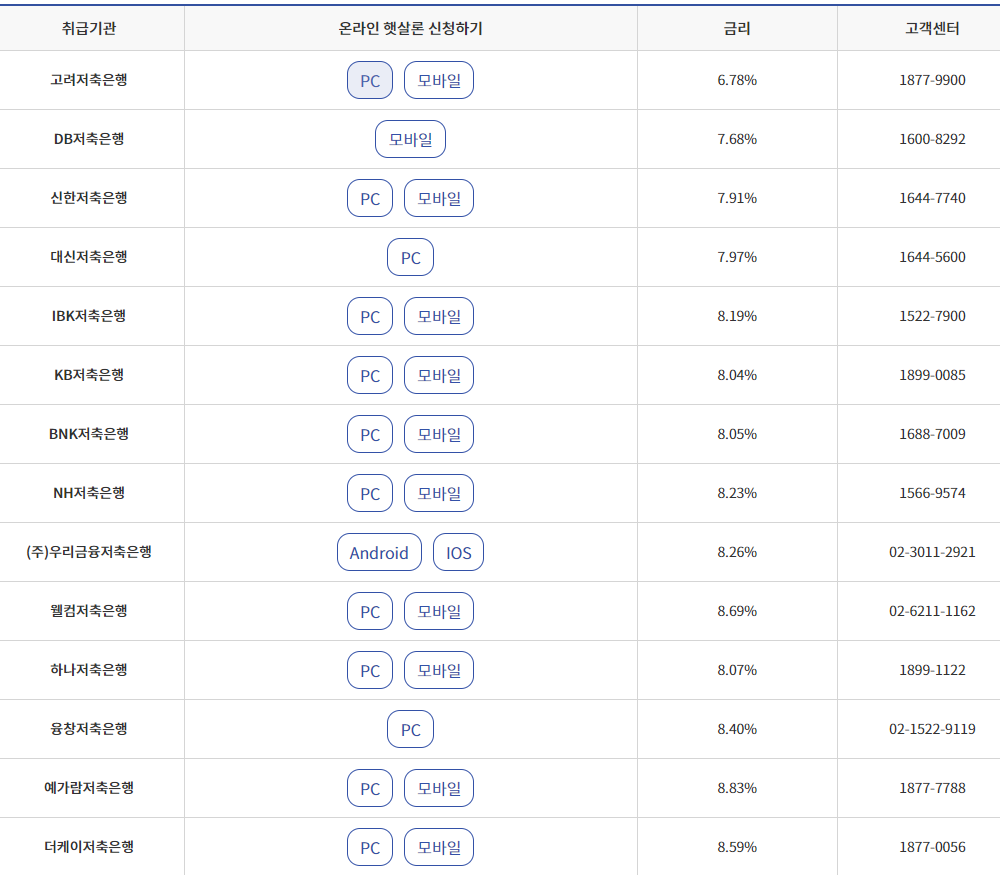Click 모바일 button in 예가람저축은행 row
Screen dimensions: 1000x875
pos(439,788)
